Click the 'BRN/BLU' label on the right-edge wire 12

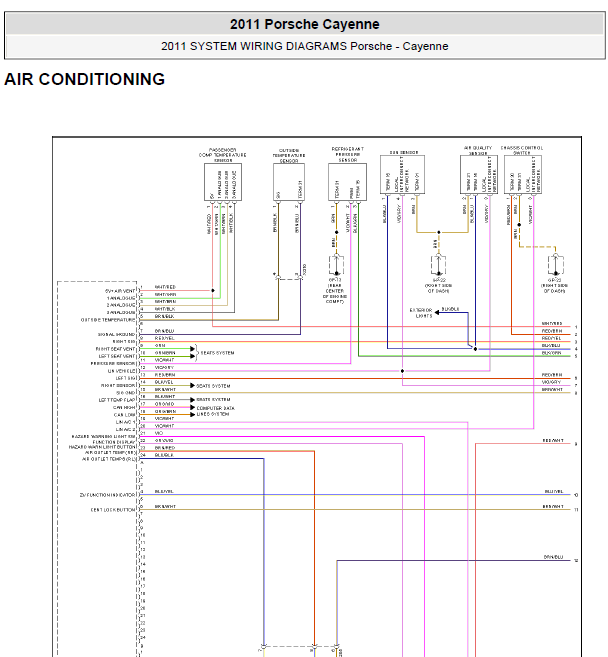[553, 557]
